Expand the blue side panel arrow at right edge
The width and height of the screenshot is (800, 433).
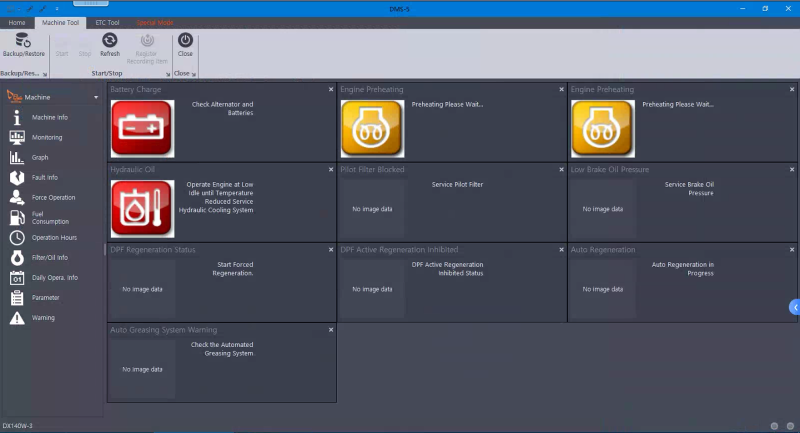pyautogui.click(x=794, y=308)
